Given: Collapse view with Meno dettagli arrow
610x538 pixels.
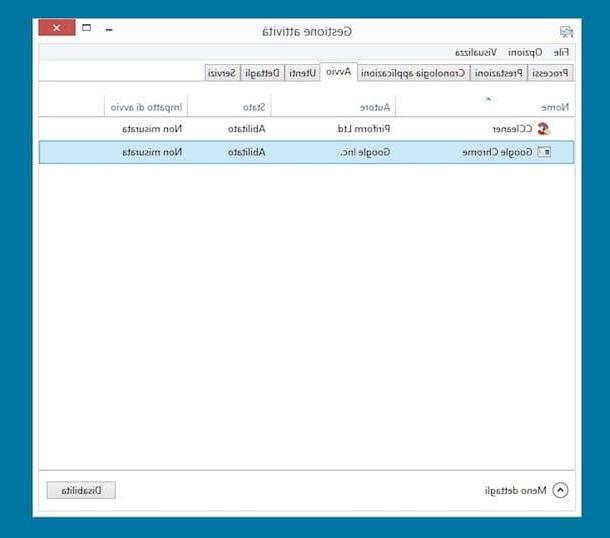Looking at the screenshot, I should pos(560,490).
